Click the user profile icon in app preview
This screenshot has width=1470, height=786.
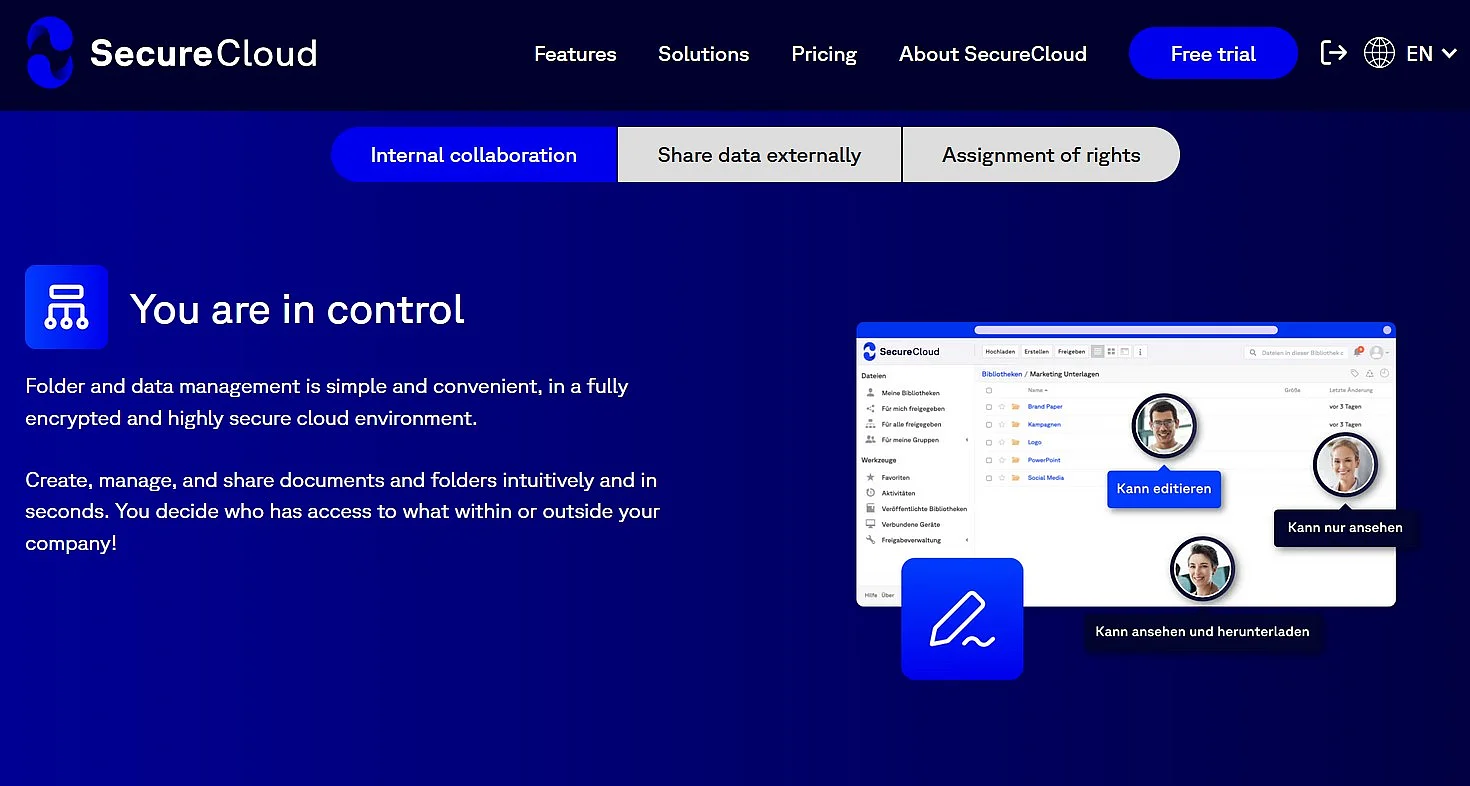(x=1377, y=353)
